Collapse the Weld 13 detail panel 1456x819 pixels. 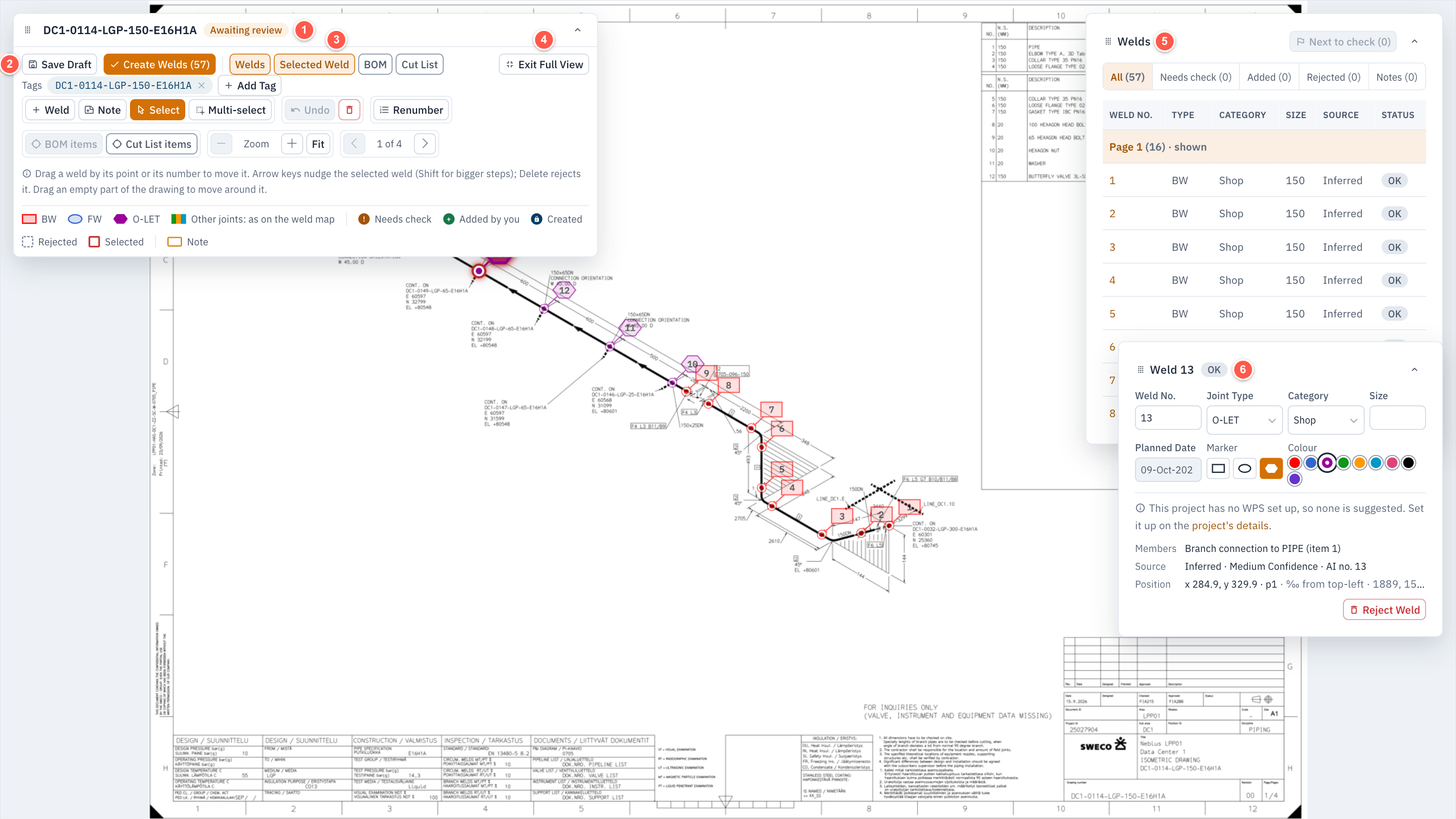coord(1415,369)
